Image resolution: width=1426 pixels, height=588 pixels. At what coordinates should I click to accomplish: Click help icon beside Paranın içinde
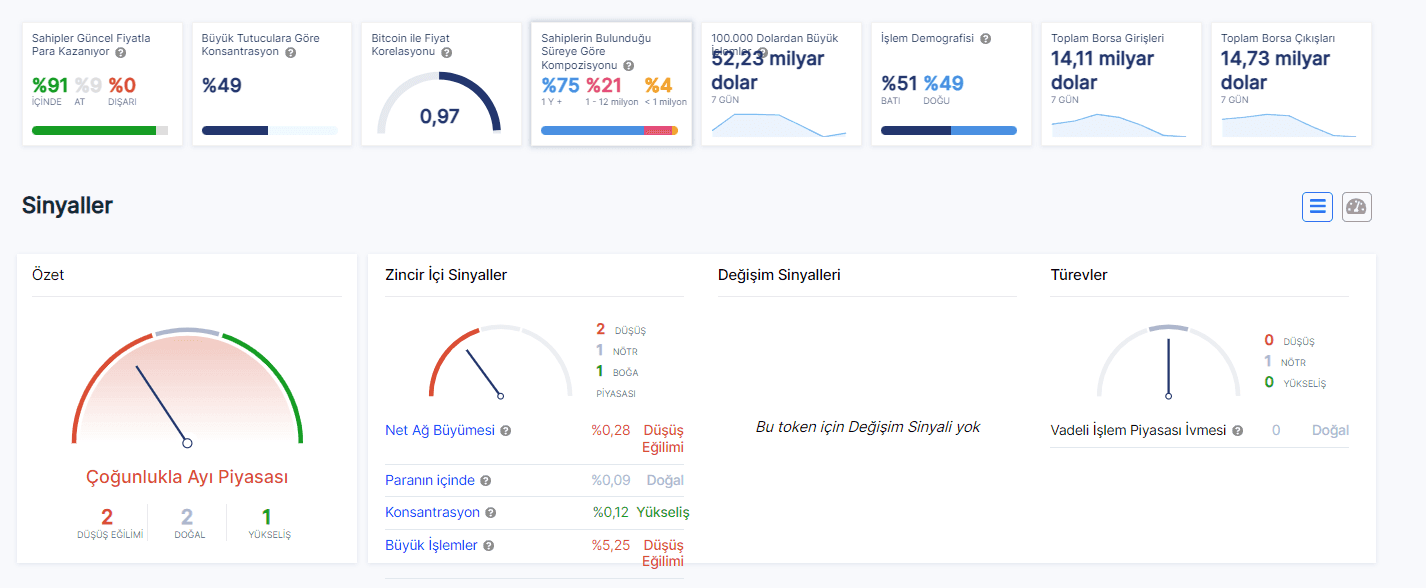(485, 481)
